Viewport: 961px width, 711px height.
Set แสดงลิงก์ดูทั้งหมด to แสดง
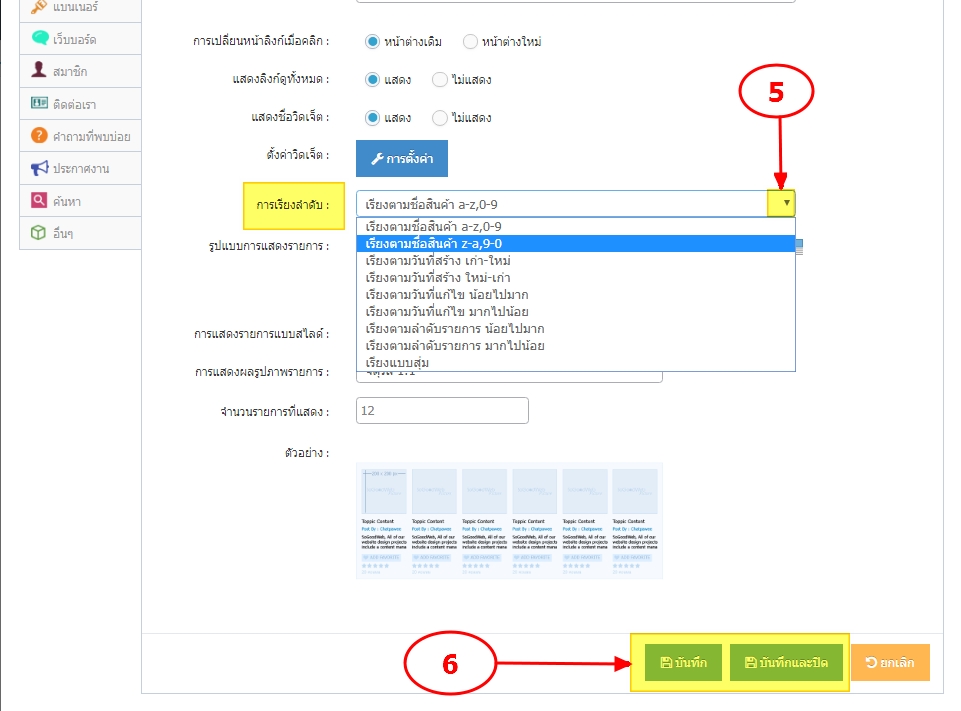(x=372, y=80)
